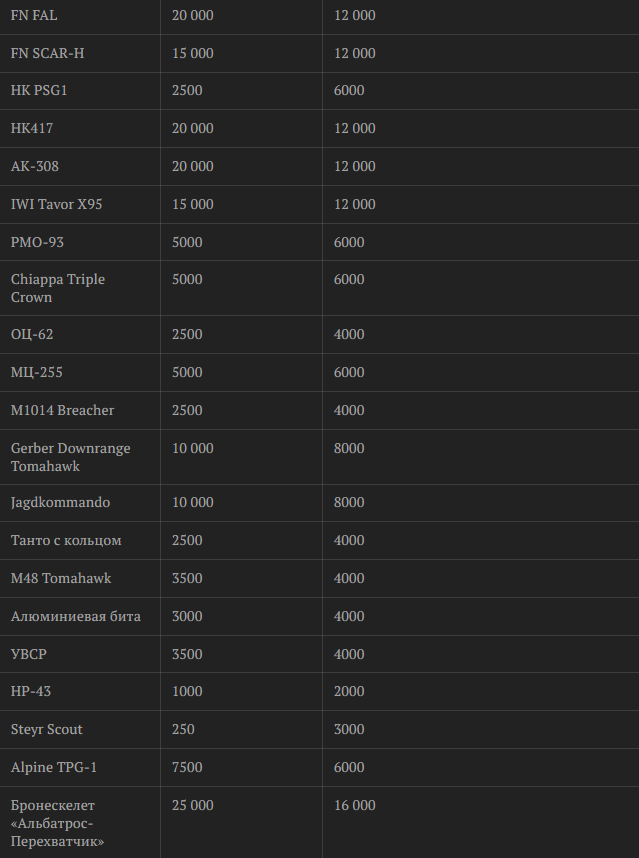Select the Alpine TPG-1 7500 value
Image resolution: width=639 pixels, height=858 pixels.
coord(187,767)
